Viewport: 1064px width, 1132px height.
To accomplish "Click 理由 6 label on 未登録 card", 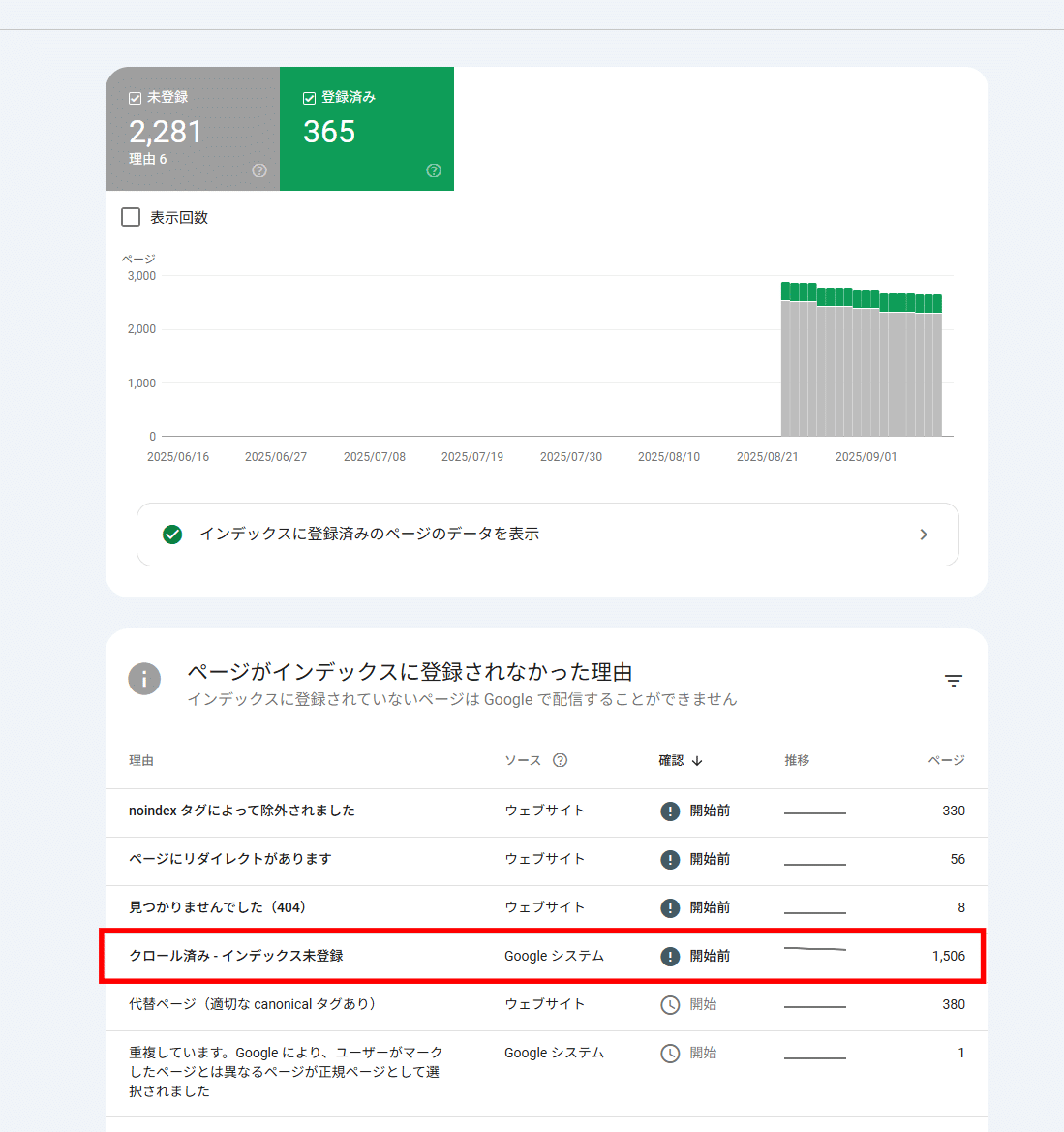I will [148, 159].
